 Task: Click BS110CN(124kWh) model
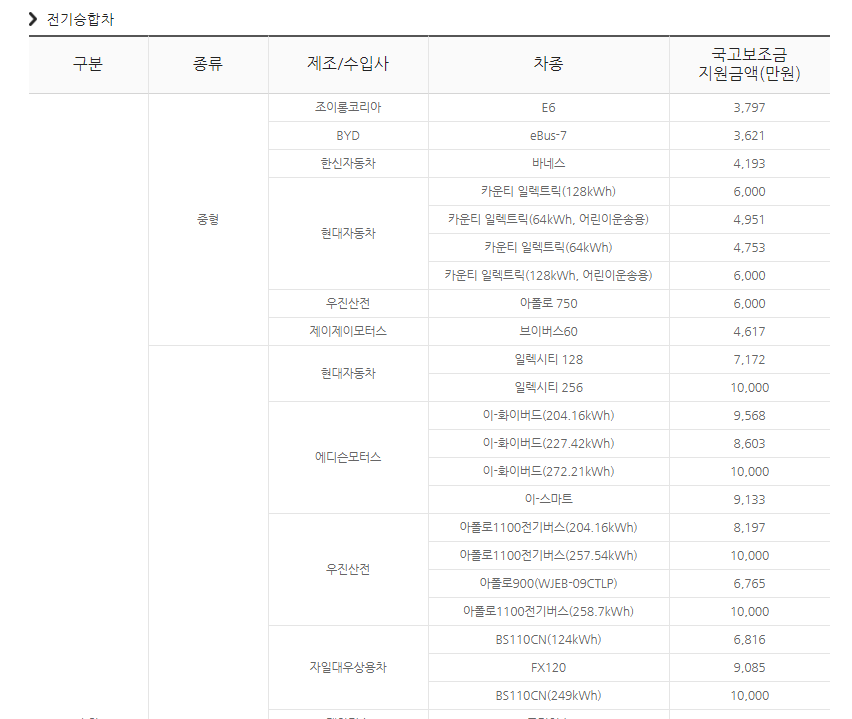coord(548,640)
